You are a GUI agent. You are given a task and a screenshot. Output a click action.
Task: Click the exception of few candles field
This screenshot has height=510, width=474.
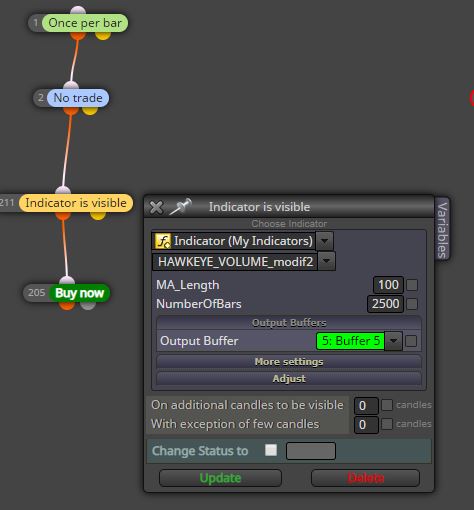click(x=366, y=425)
